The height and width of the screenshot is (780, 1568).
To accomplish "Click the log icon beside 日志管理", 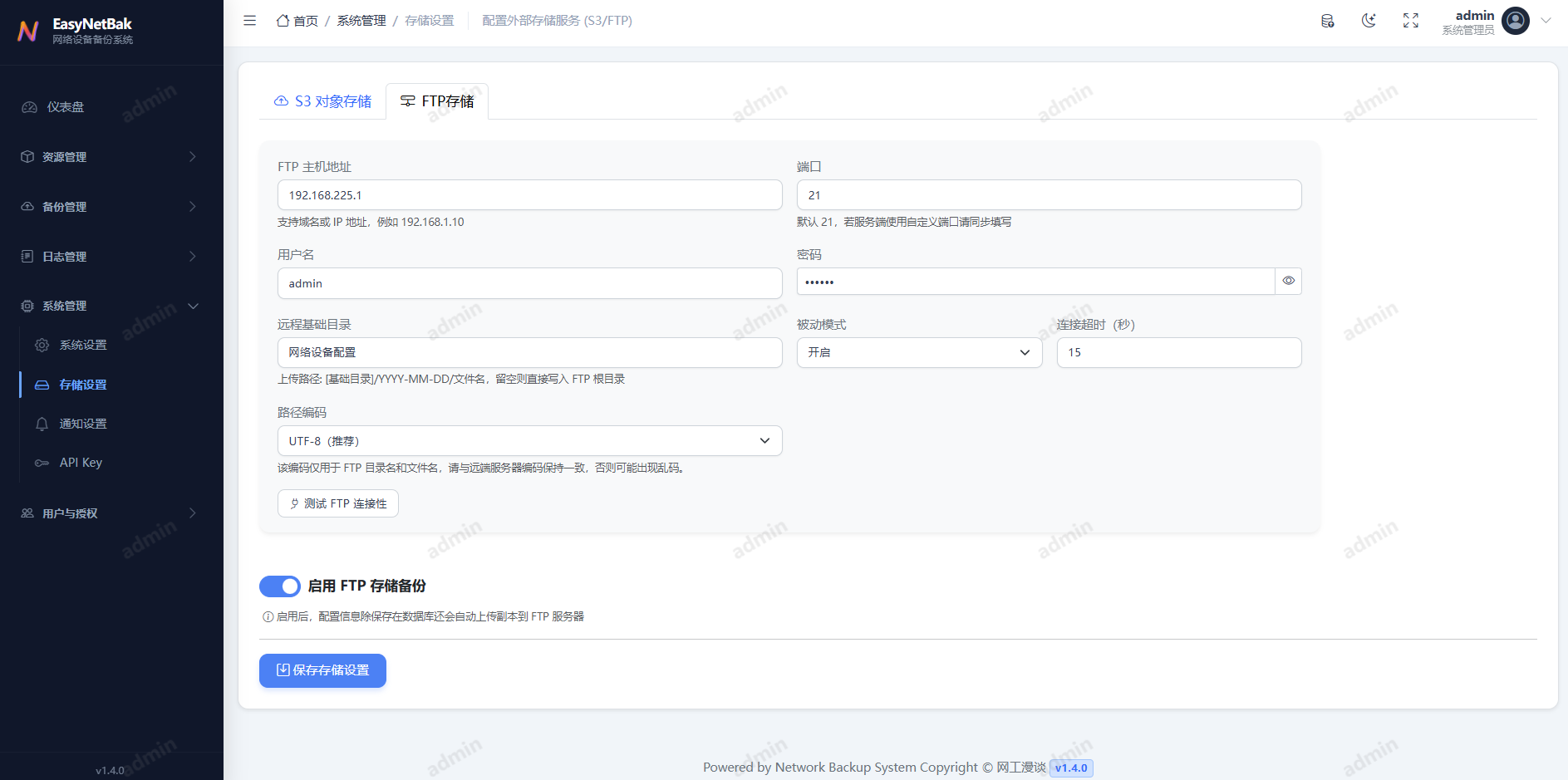I will 27,257.
